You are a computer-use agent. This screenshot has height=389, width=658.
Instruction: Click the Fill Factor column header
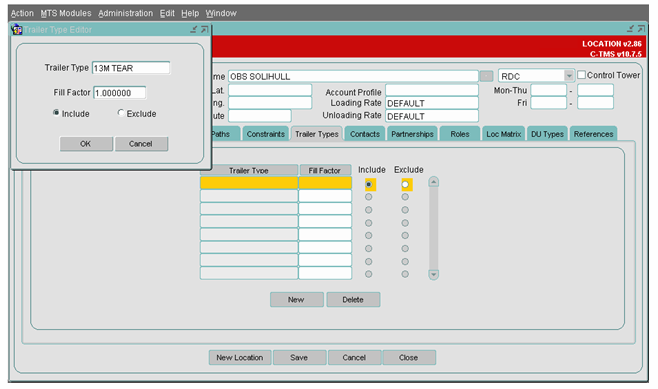[x=325, y=170]
